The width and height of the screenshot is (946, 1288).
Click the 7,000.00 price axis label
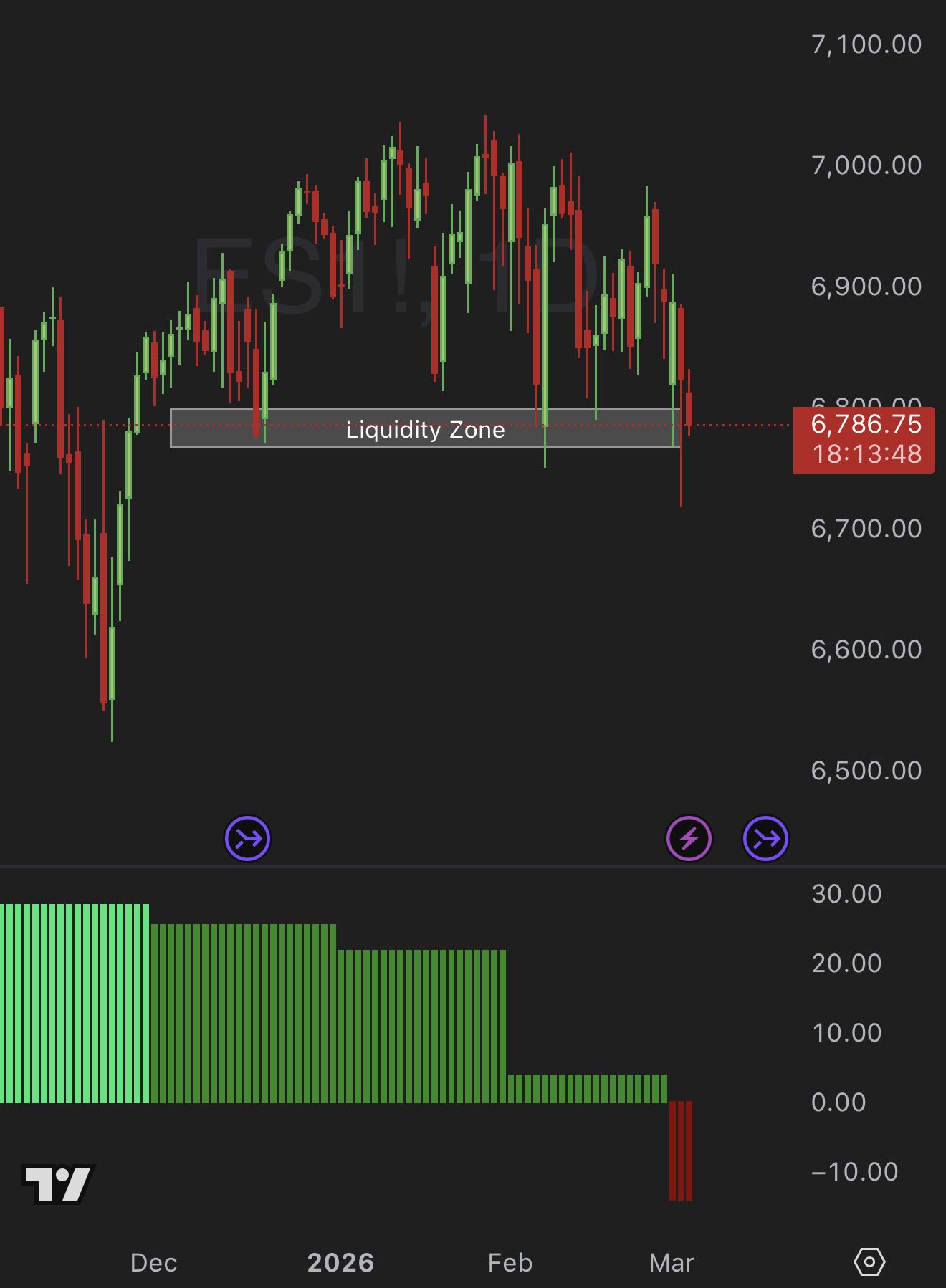pos(866,165)
